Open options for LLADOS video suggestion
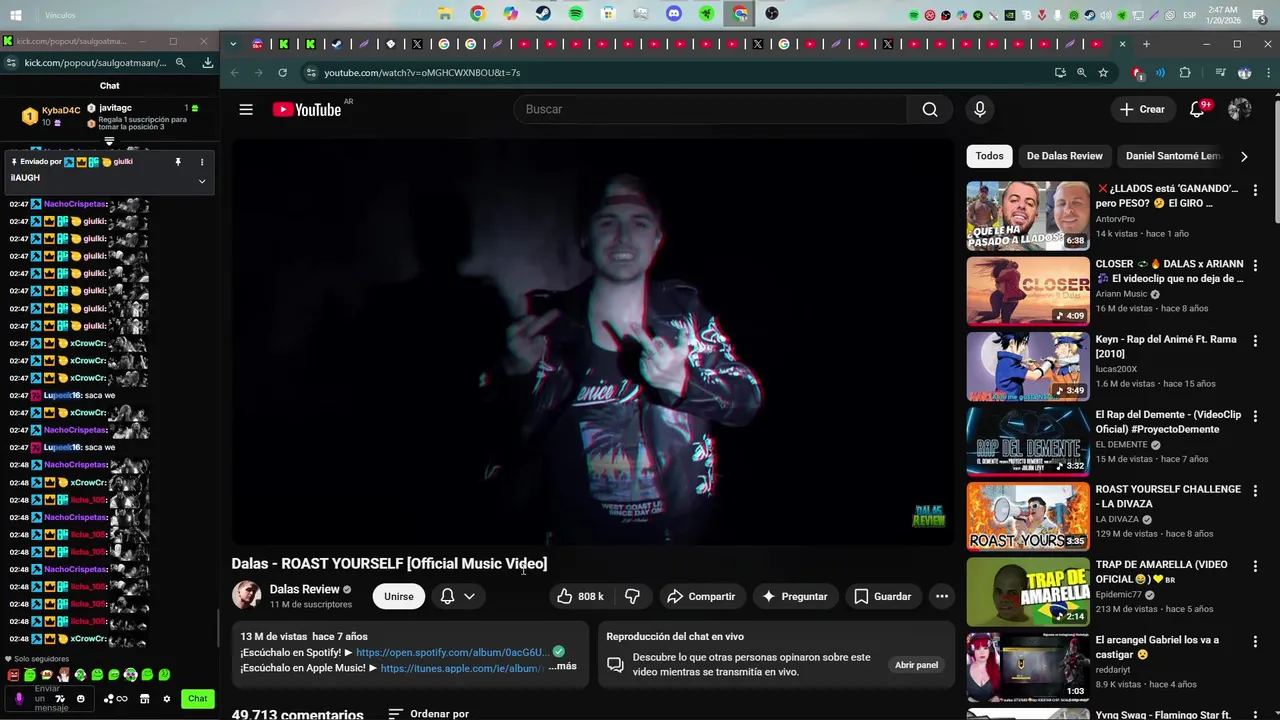1280x720 pixels. tap(1255, 189)
